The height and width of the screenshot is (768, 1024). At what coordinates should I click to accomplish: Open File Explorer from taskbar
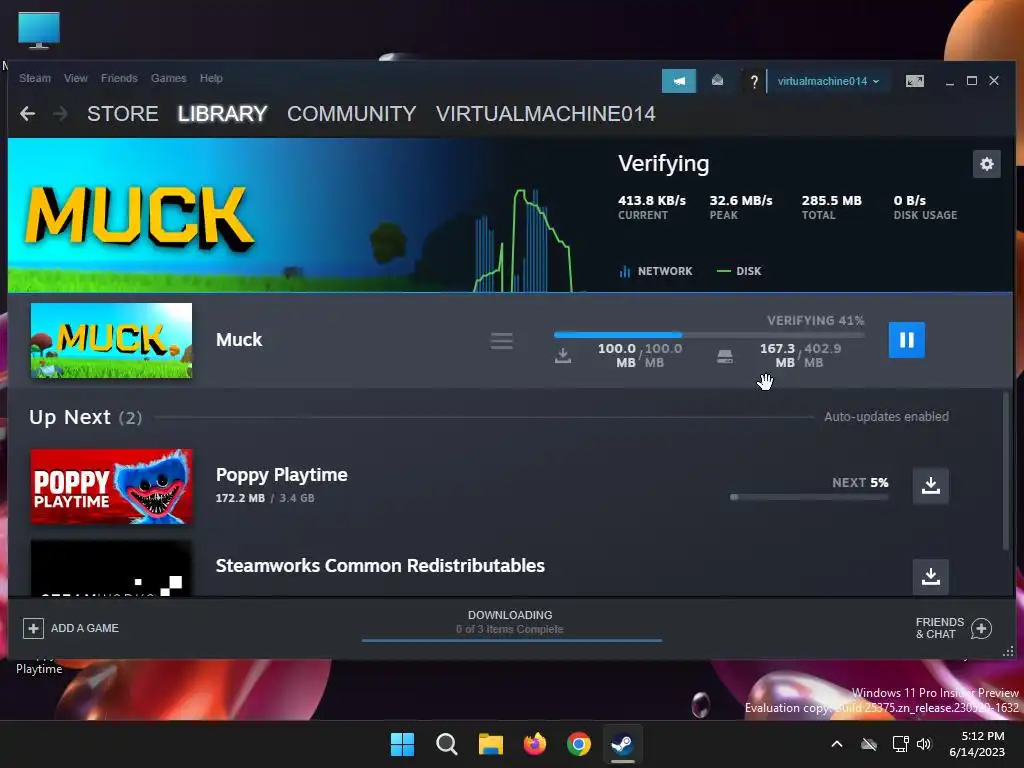(490, 744)
